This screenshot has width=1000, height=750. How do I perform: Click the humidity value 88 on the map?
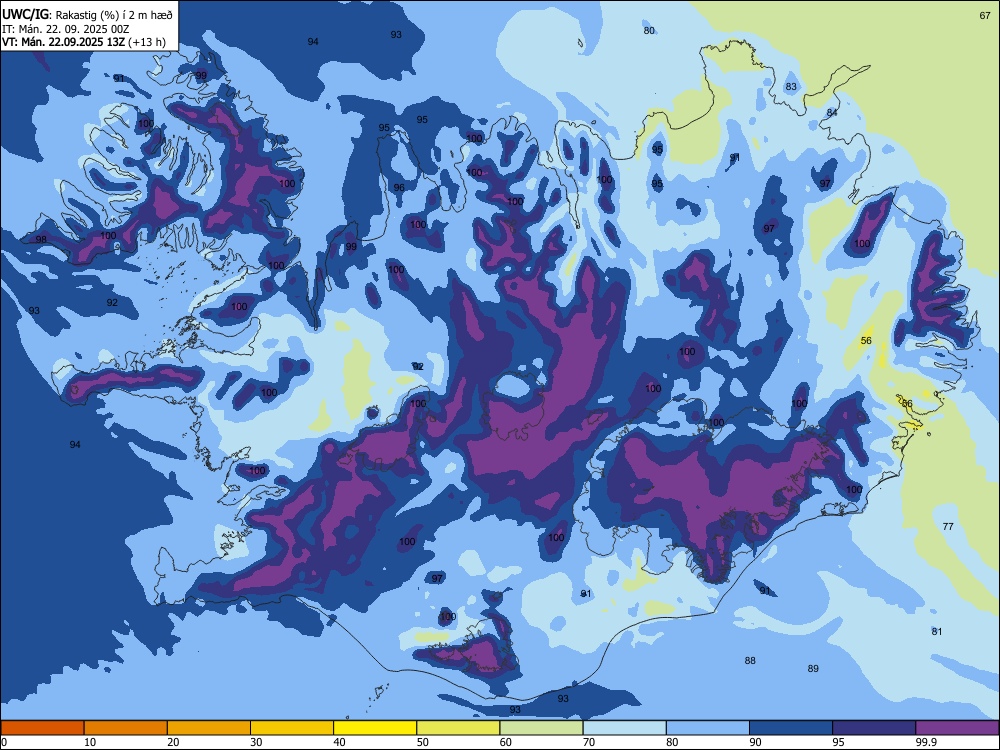click(x=750, y=661)
